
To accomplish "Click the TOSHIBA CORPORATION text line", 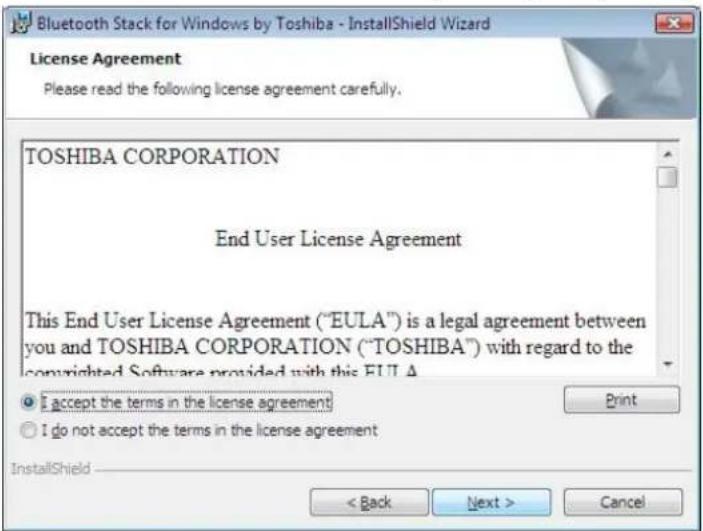I will pyautogui.click(x=152, y=157).
